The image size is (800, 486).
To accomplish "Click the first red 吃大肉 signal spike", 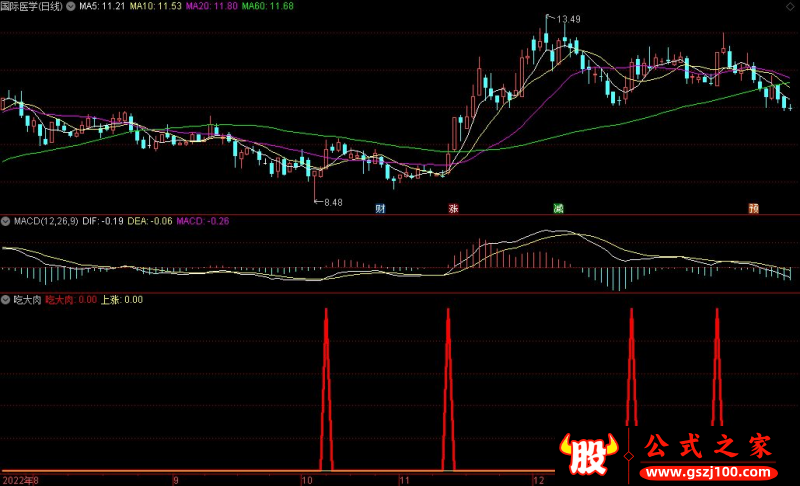I will [x=327, y=389].
